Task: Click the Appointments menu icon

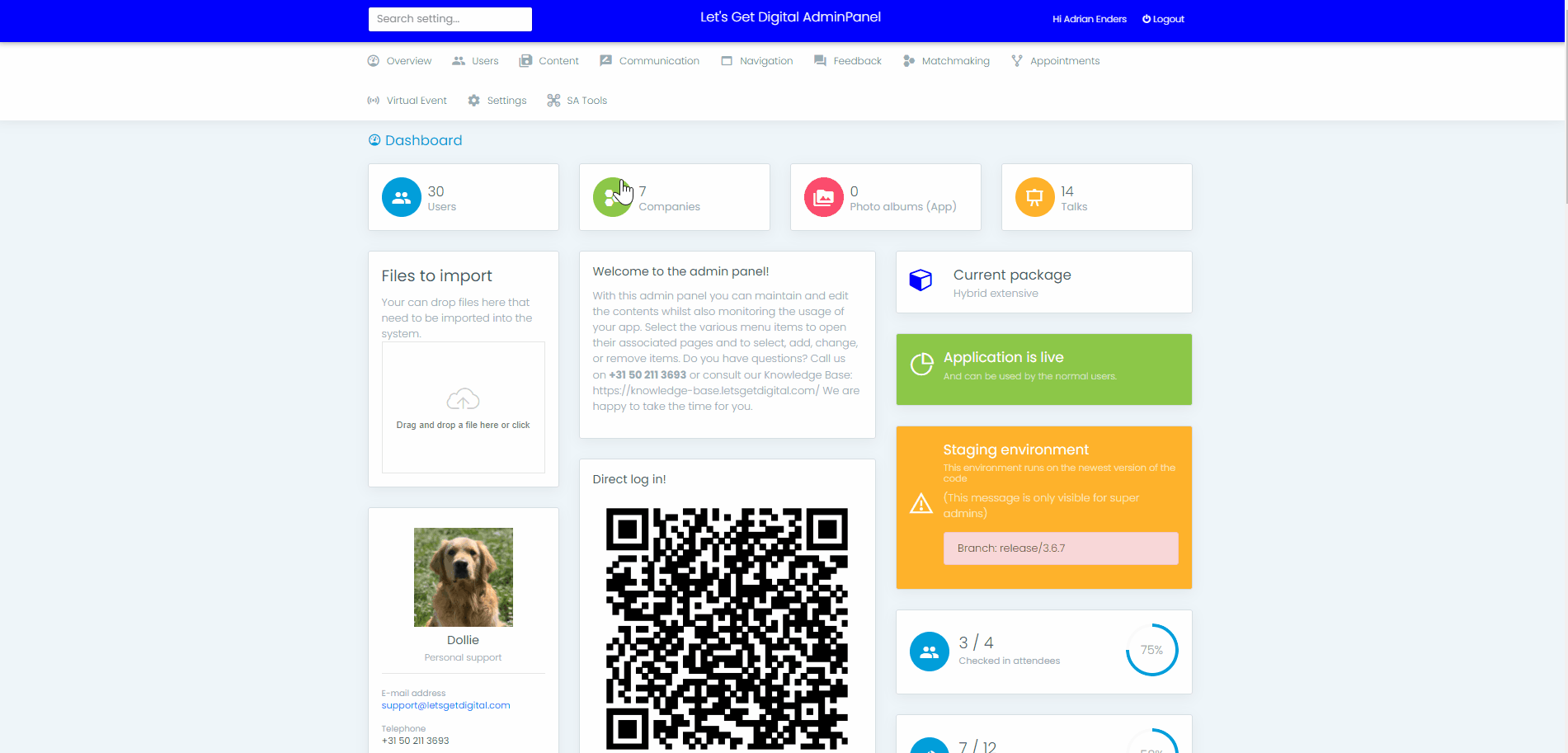Action: pyautogui.click(x=1017, y=61)
